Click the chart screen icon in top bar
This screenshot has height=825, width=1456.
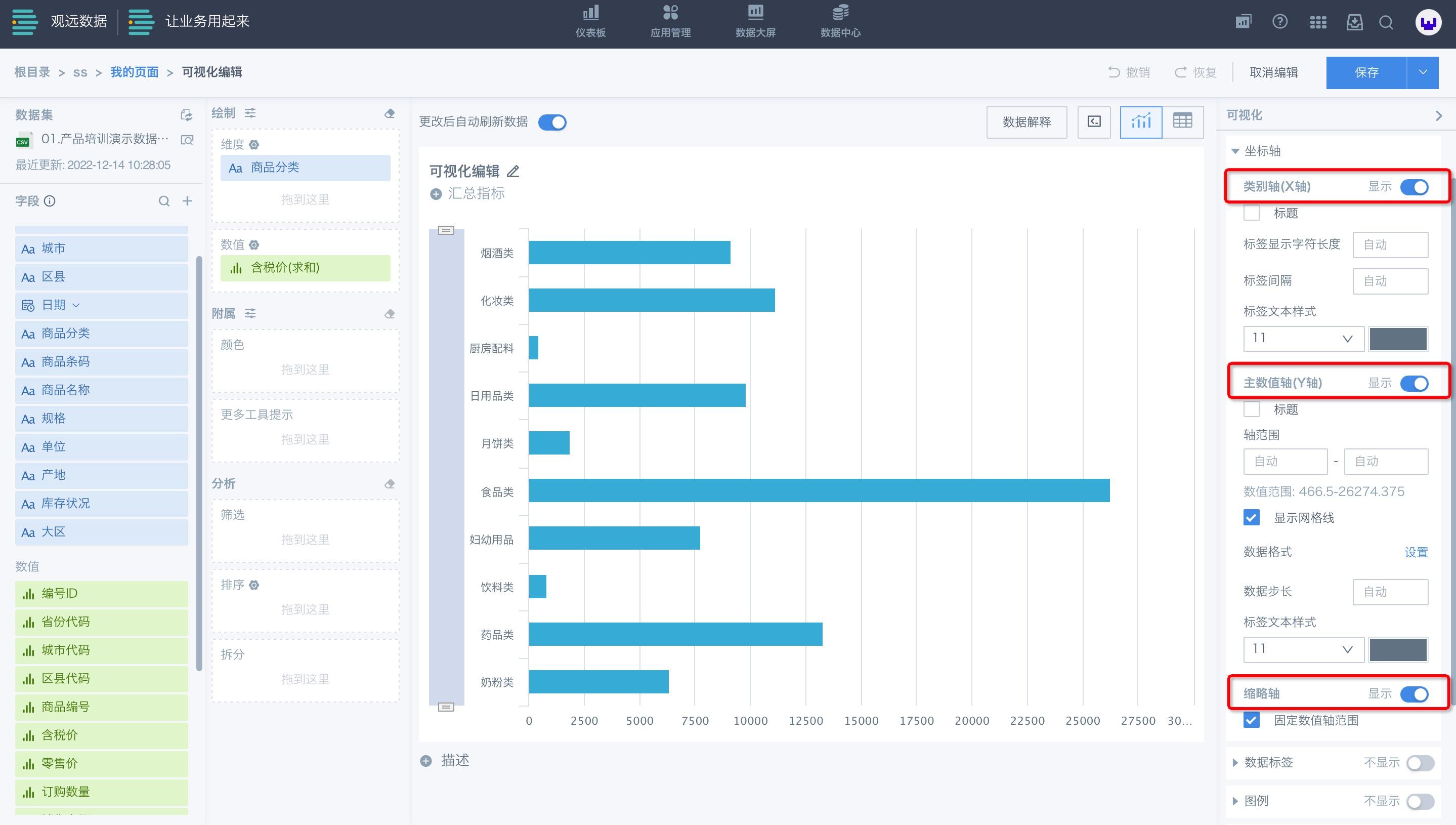[x=1243, y=22]
